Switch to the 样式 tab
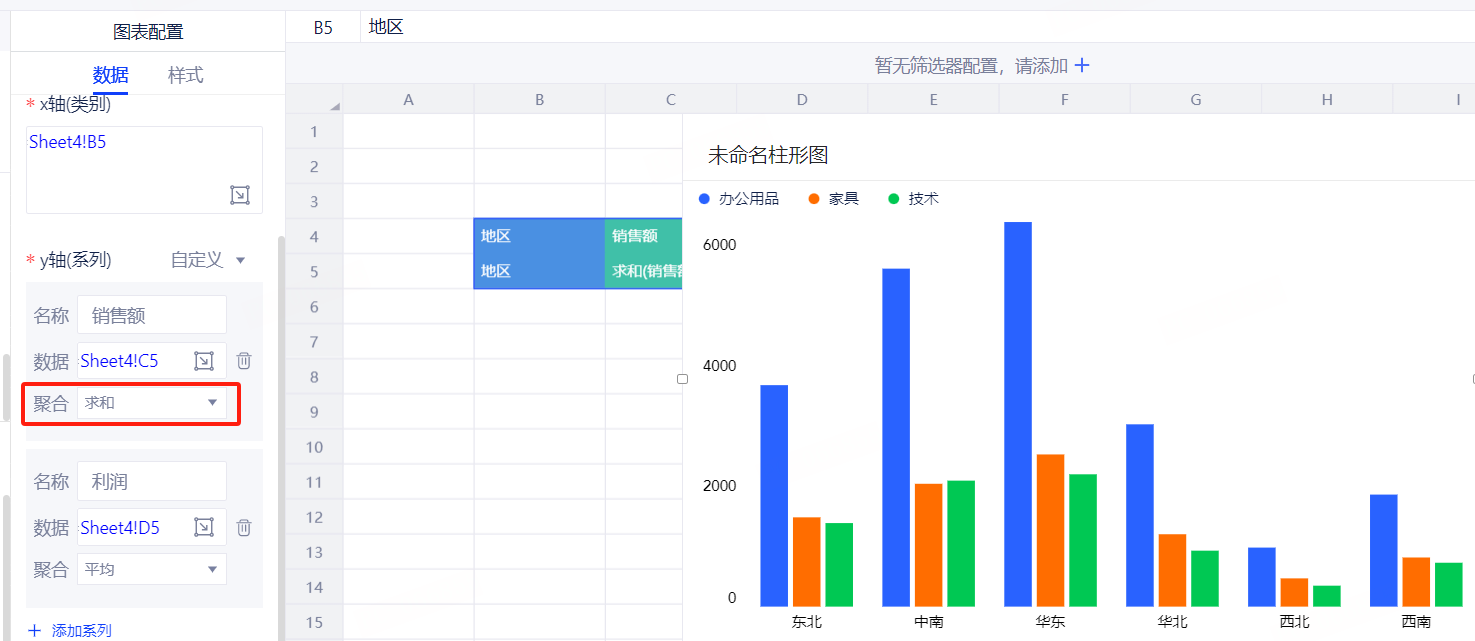 (185, 75)
